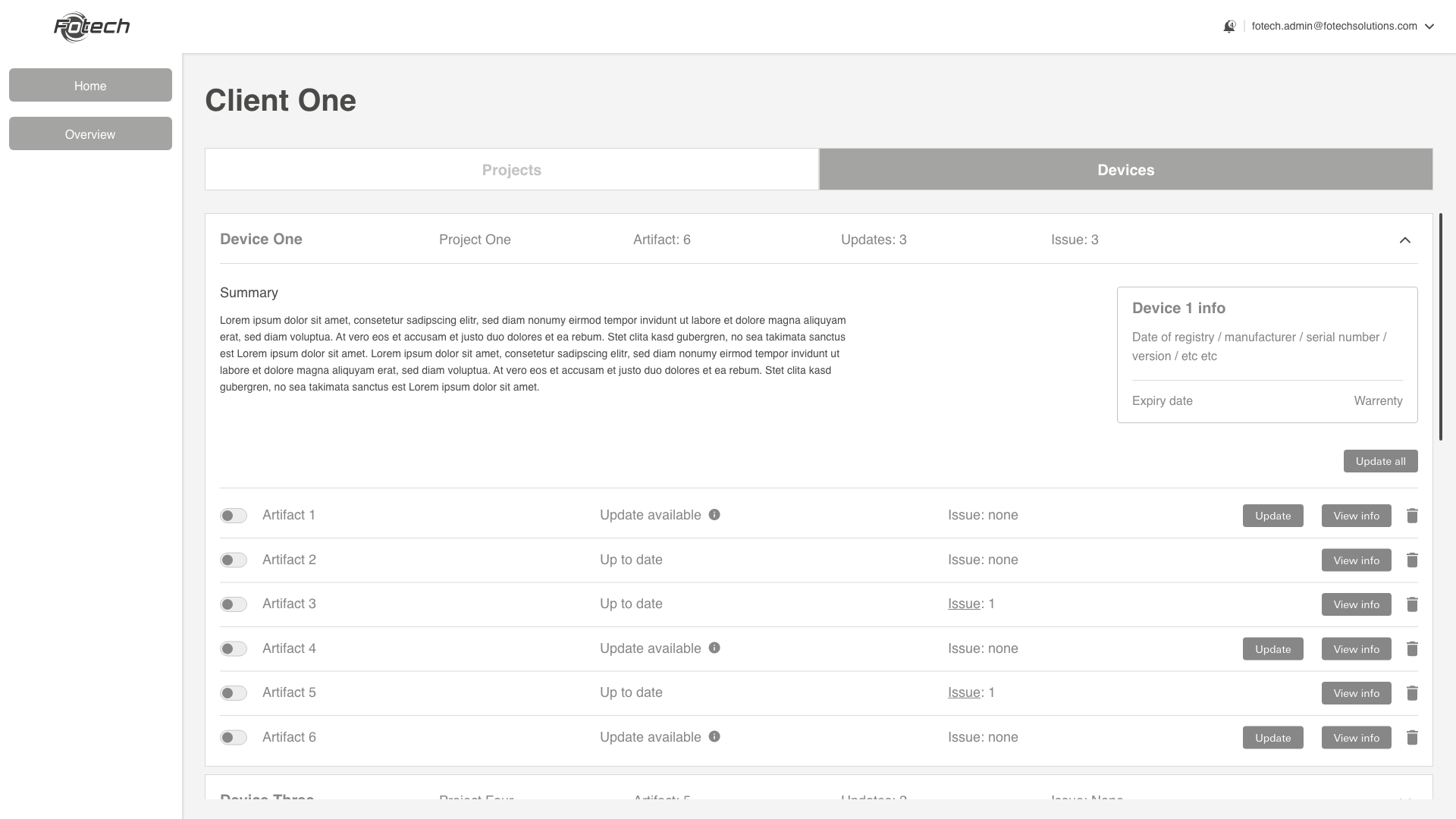Expand the Device Three row

[x=1405, y=796]
